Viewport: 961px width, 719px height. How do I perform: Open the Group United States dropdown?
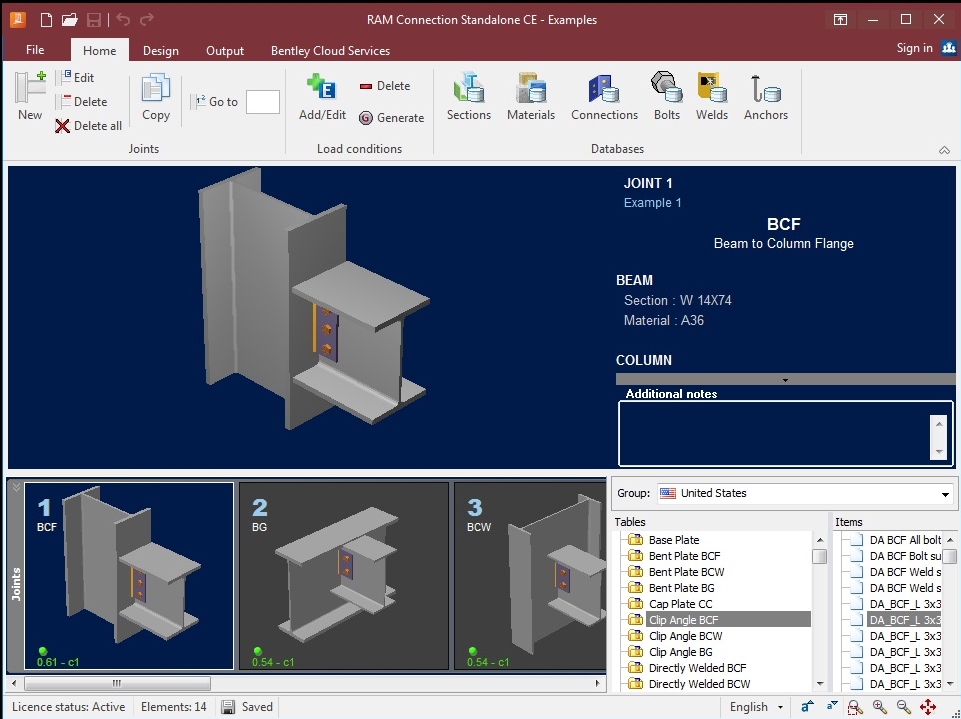(x=805, y=493)
